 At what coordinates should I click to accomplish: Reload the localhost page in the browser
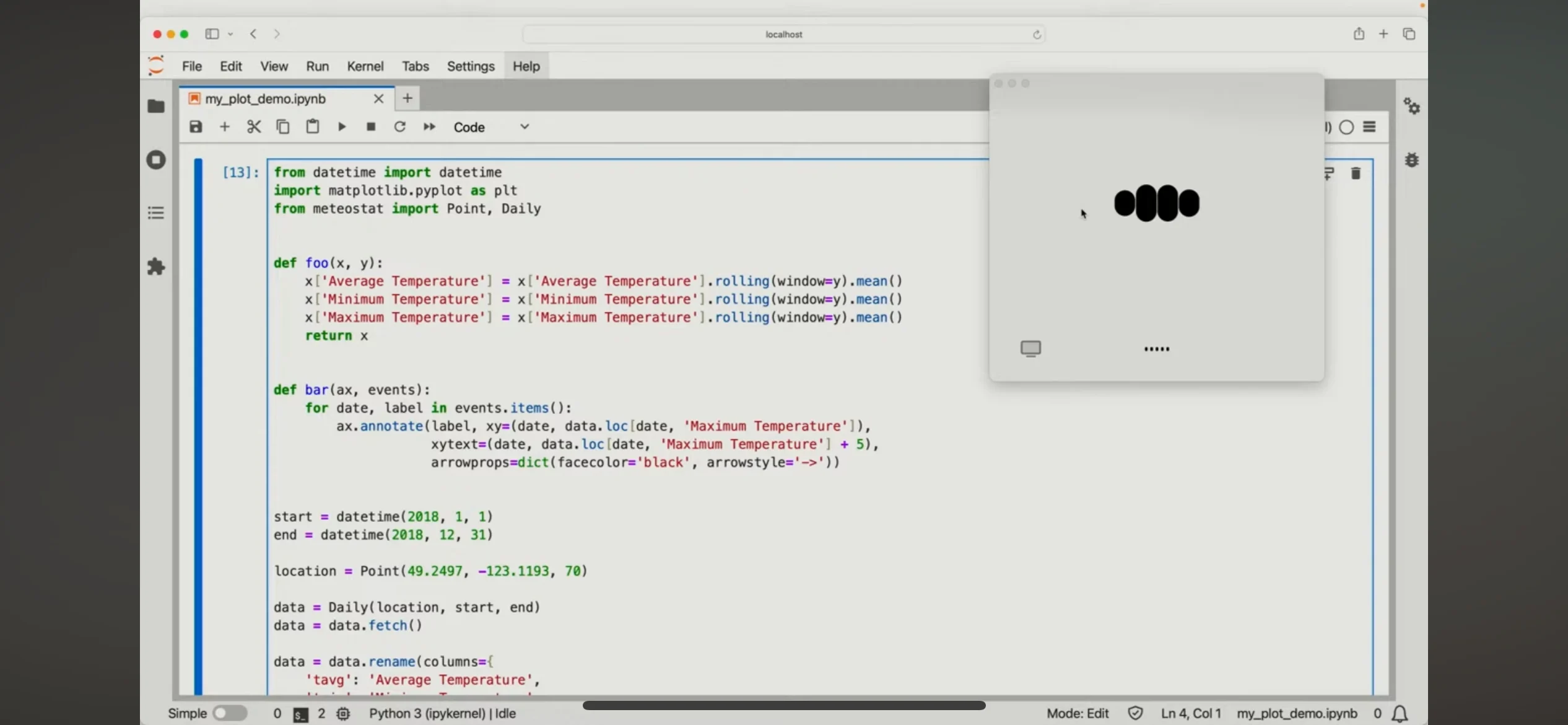[x=1037, y=35]
